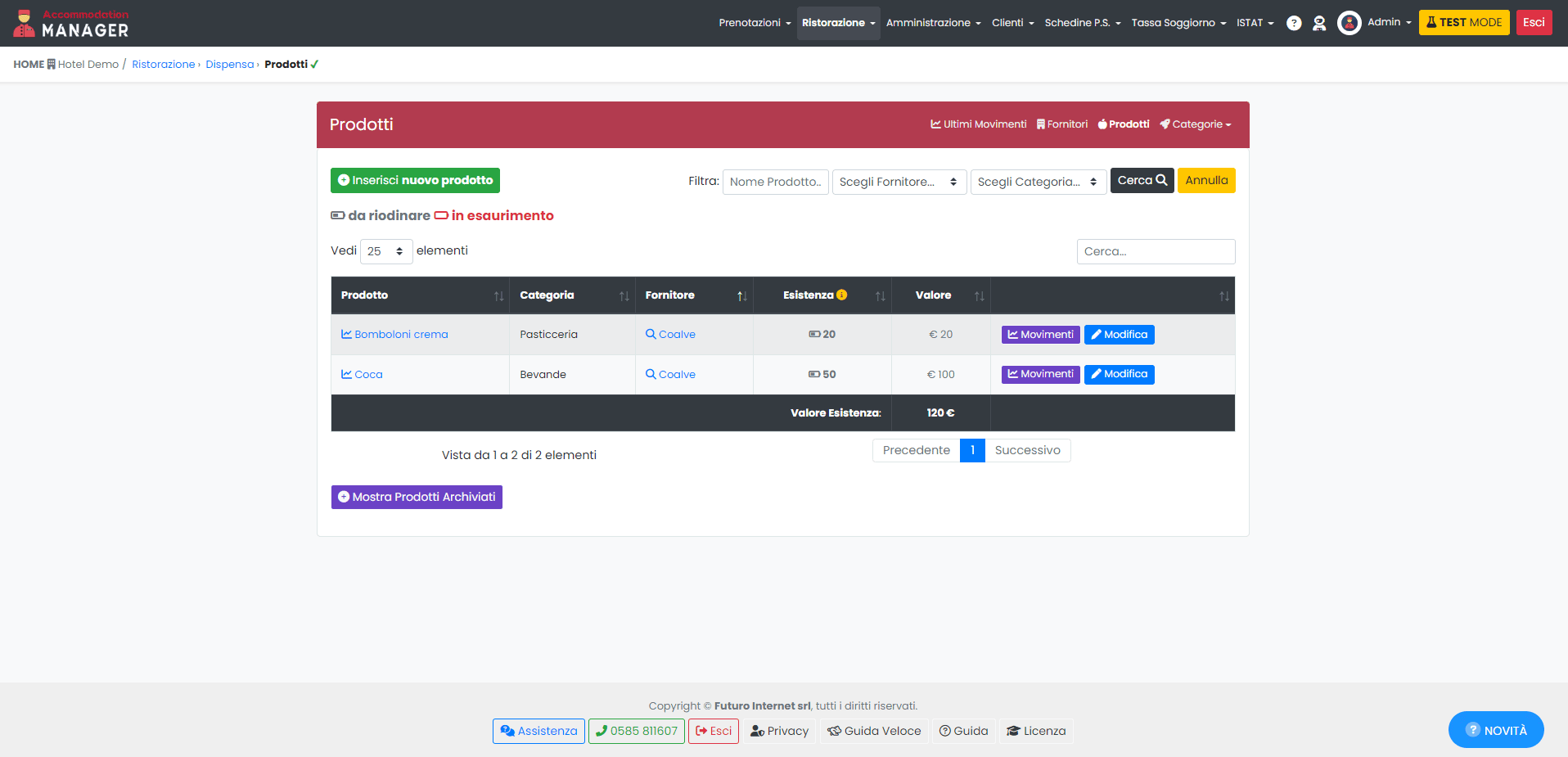Viewport: 1568px width, 757px height.
Task: Open the Tassa Soggiorno menu
Action: click(1178, 23)
